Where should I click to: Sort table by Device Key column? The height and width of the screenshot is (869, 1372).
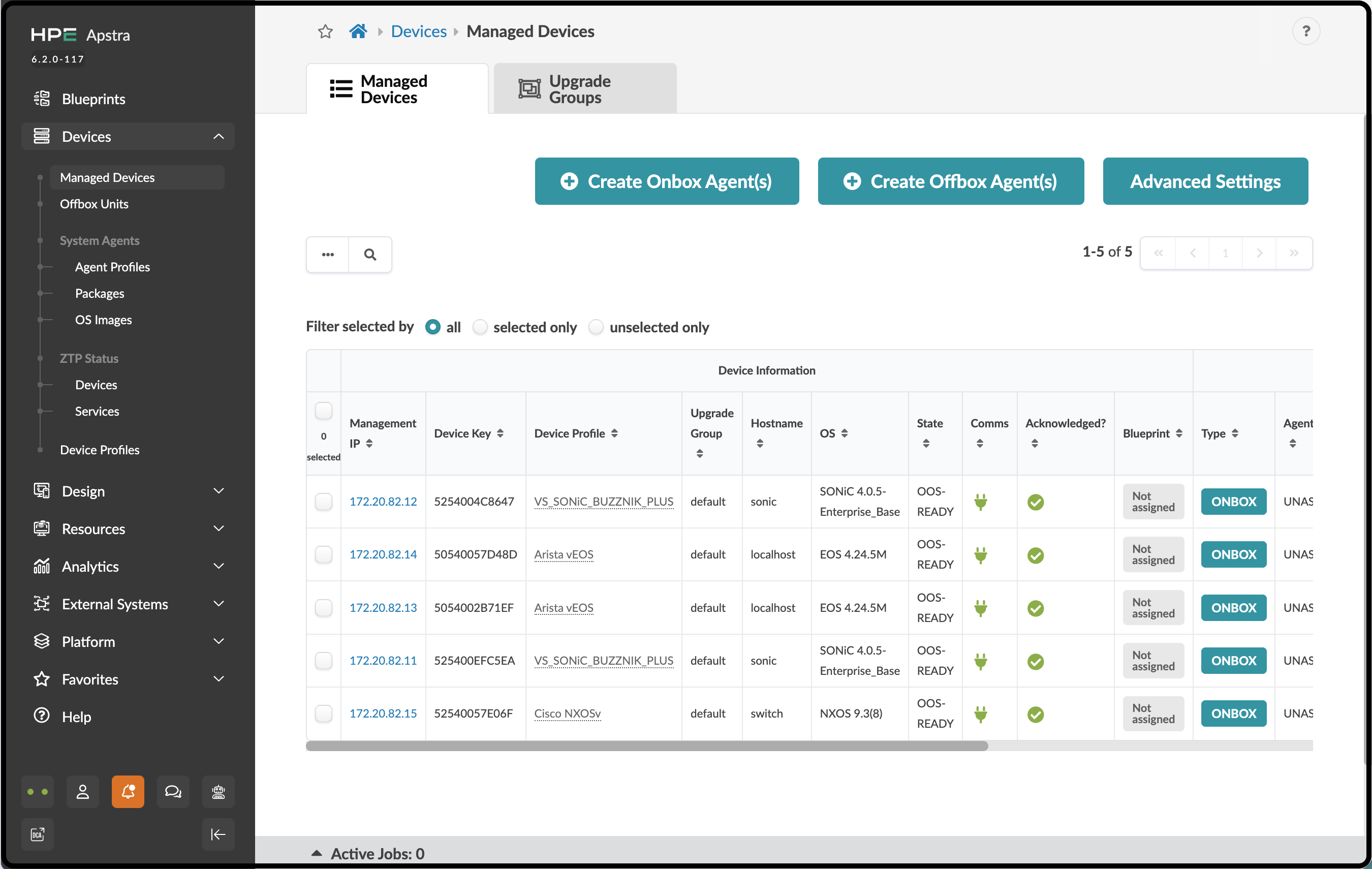[469, 433]
